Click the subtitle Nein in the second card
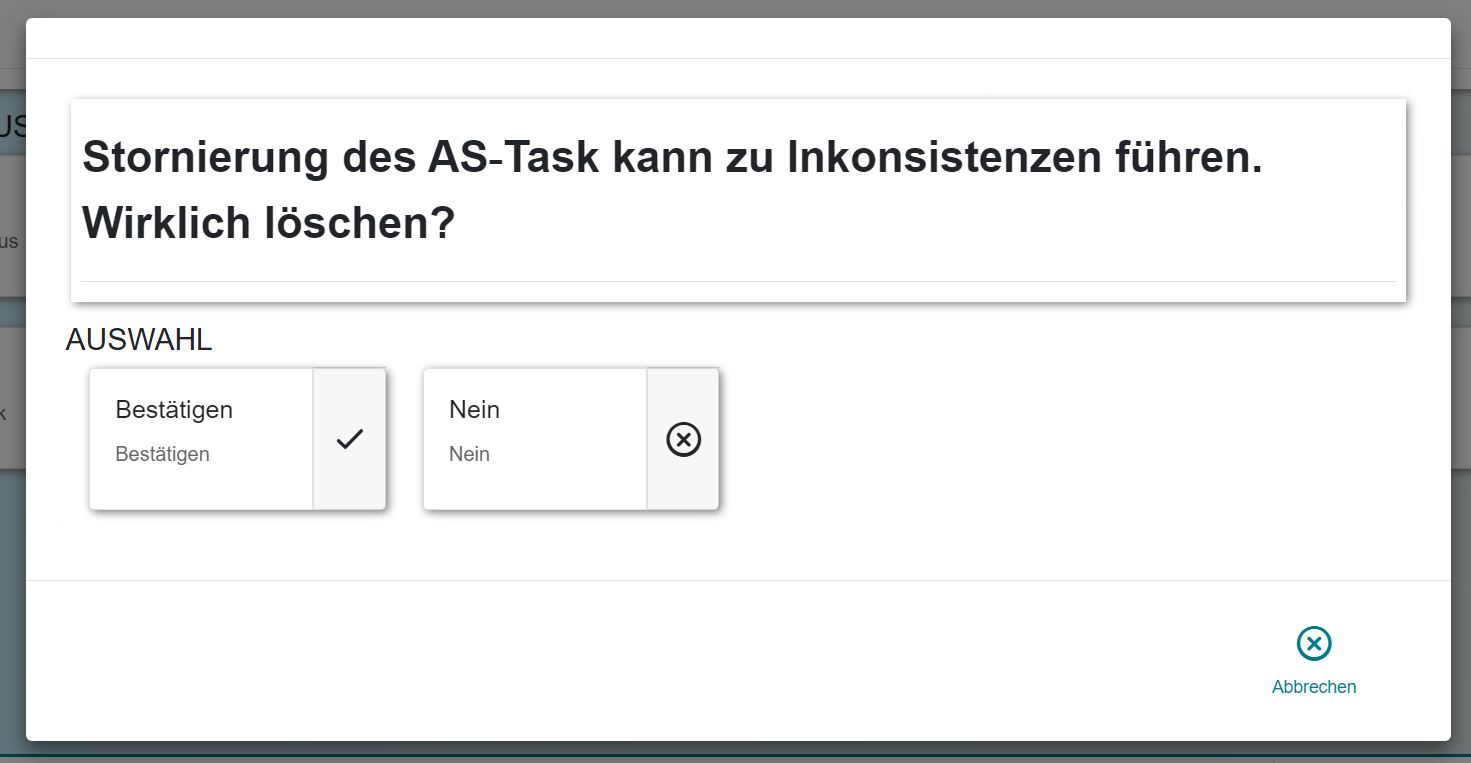The image size is (1471, 763). pyautogui.click(x=468, y=454)
